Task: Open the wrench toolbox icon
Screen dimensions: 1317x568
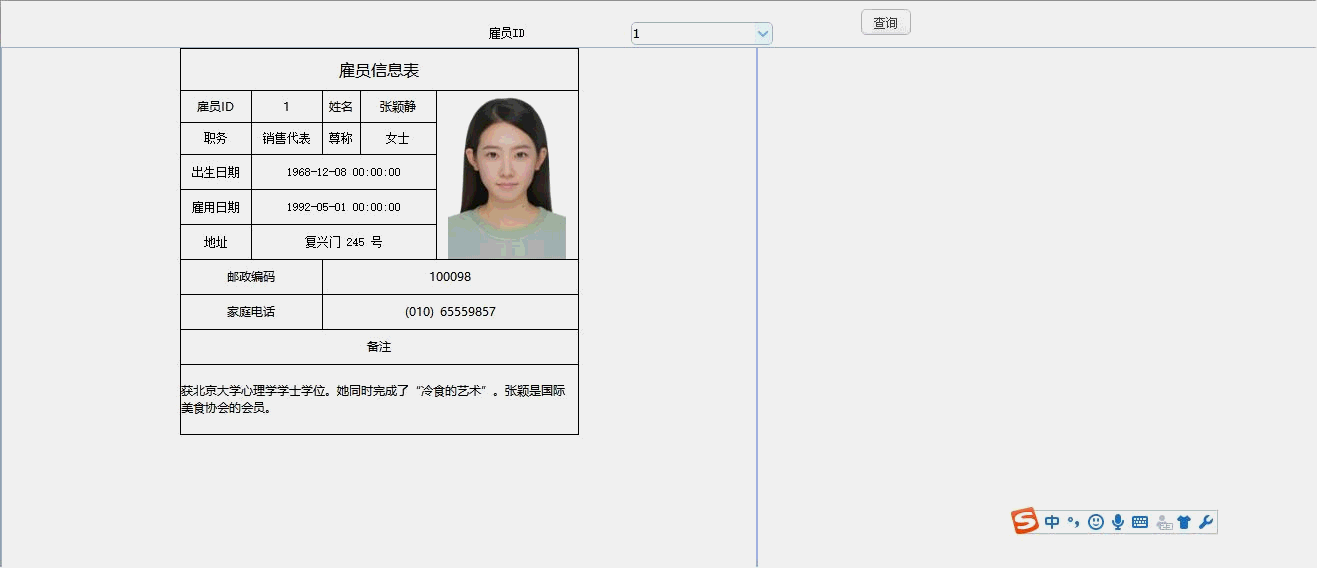Action: pos(1206,522)
